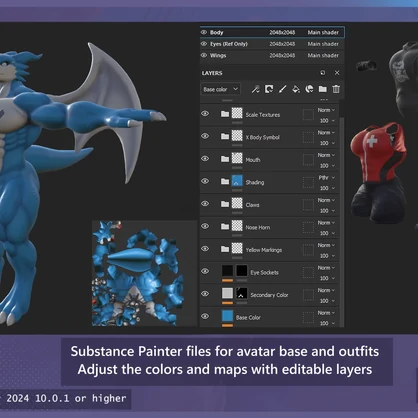Open opacity dropdown for Eye Sockets layer
The width and height of the screenshot is (418, 418).
pyautogui.click(x=327, y=278)
